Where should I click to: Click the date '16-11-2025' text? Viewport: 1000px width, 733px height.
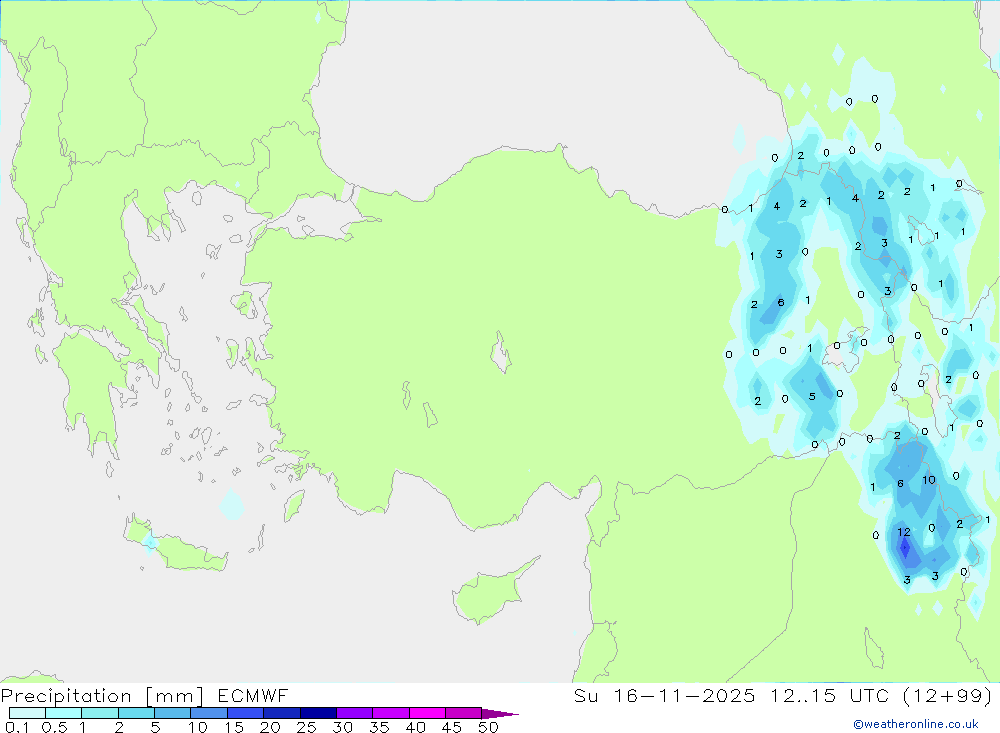tap(684, 695)
